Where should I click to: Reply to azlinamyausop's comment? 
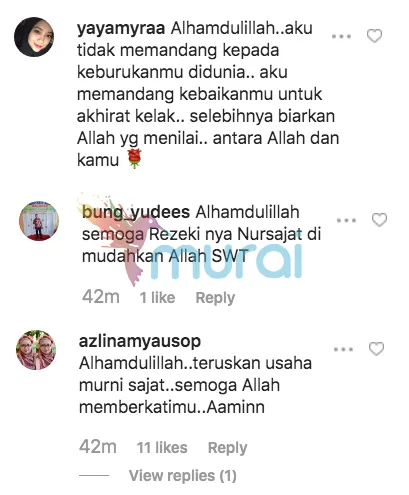click(x=228, y=448)
